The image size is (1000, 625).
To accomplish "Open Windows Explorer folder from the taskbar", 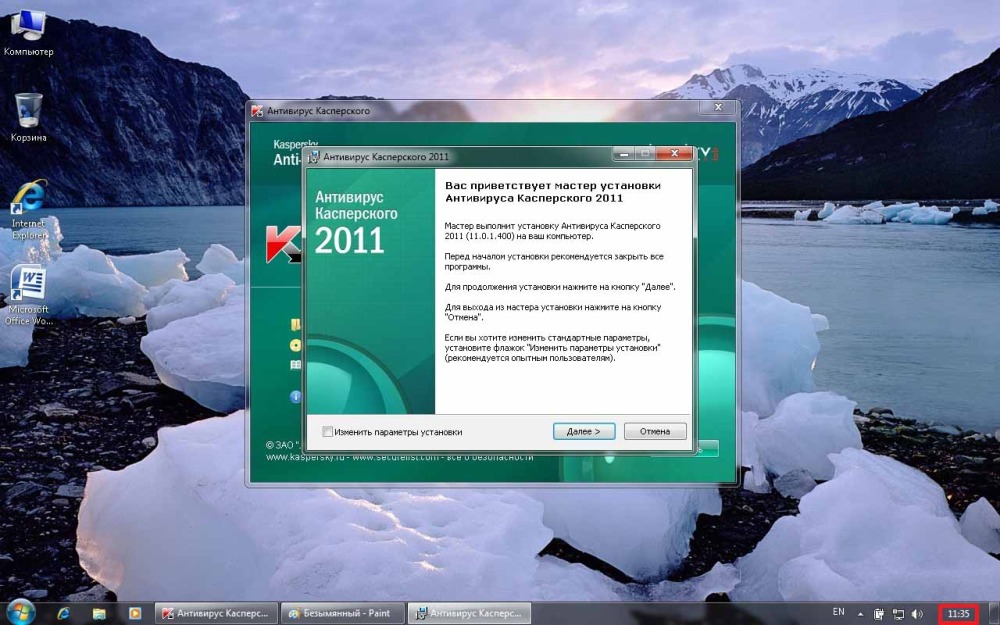I will (x=99, y=614).
